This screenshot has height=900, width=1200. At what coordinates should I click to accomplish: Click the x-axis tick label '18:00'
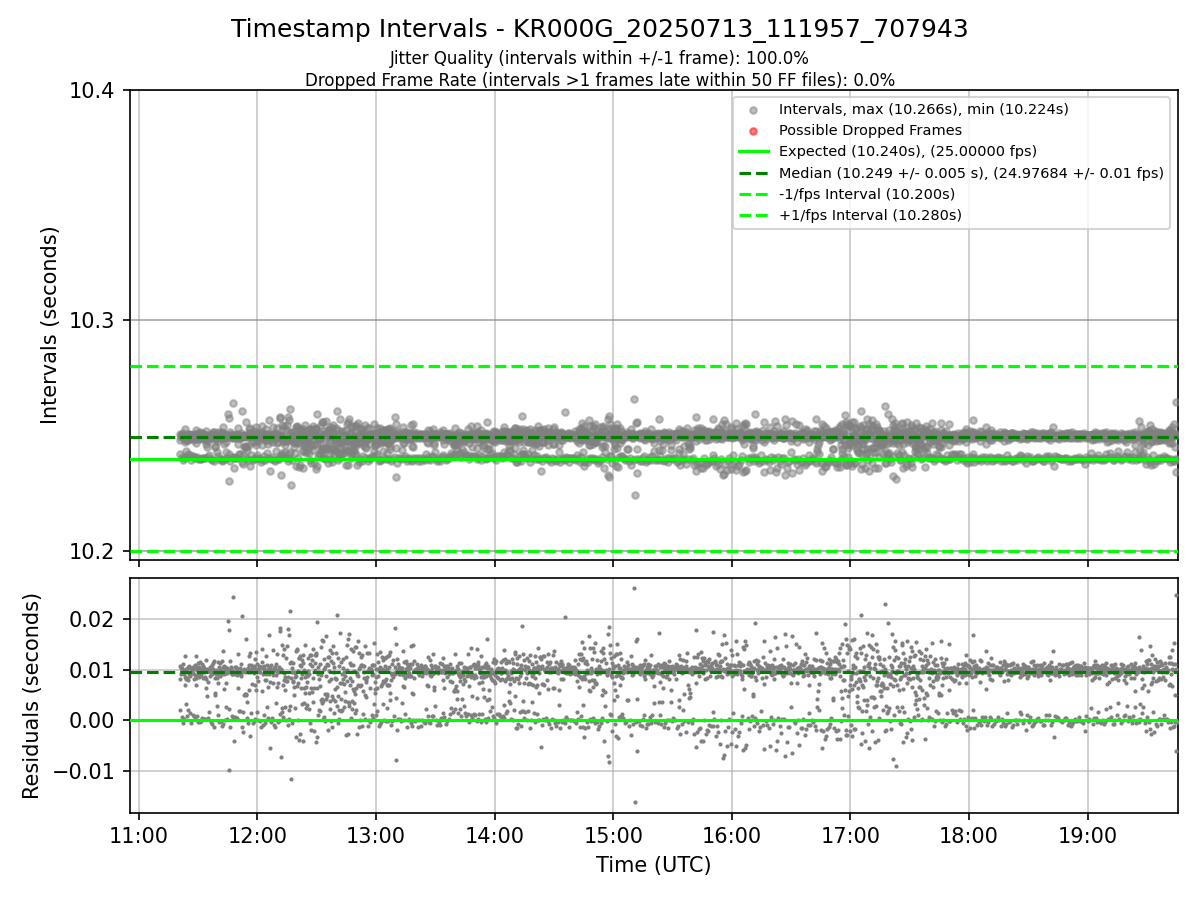[x=968, y=835]
